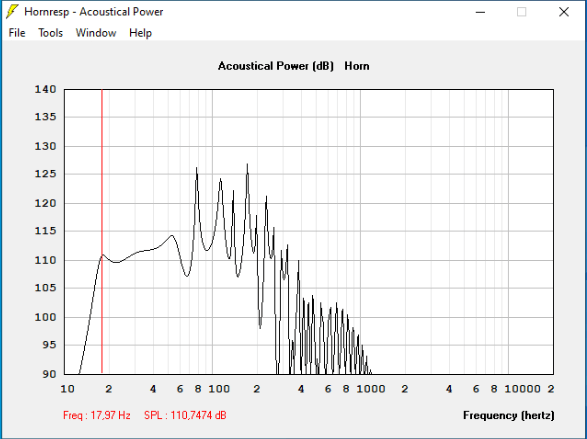Click the red frequency cursor line
The height and width of the screenshot is (439, 587).
point(102,231)
